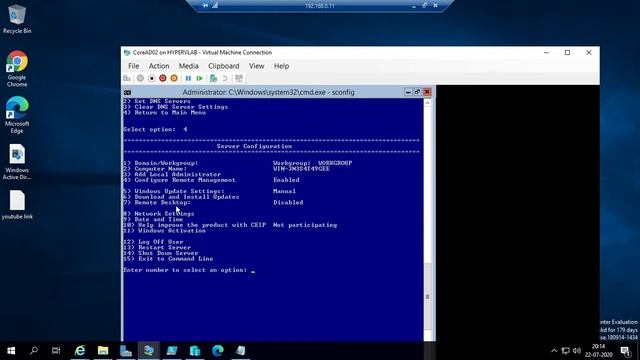The image size is (640, 360).
Task: Open the notification center icon
Action: [x=626, y=351]
